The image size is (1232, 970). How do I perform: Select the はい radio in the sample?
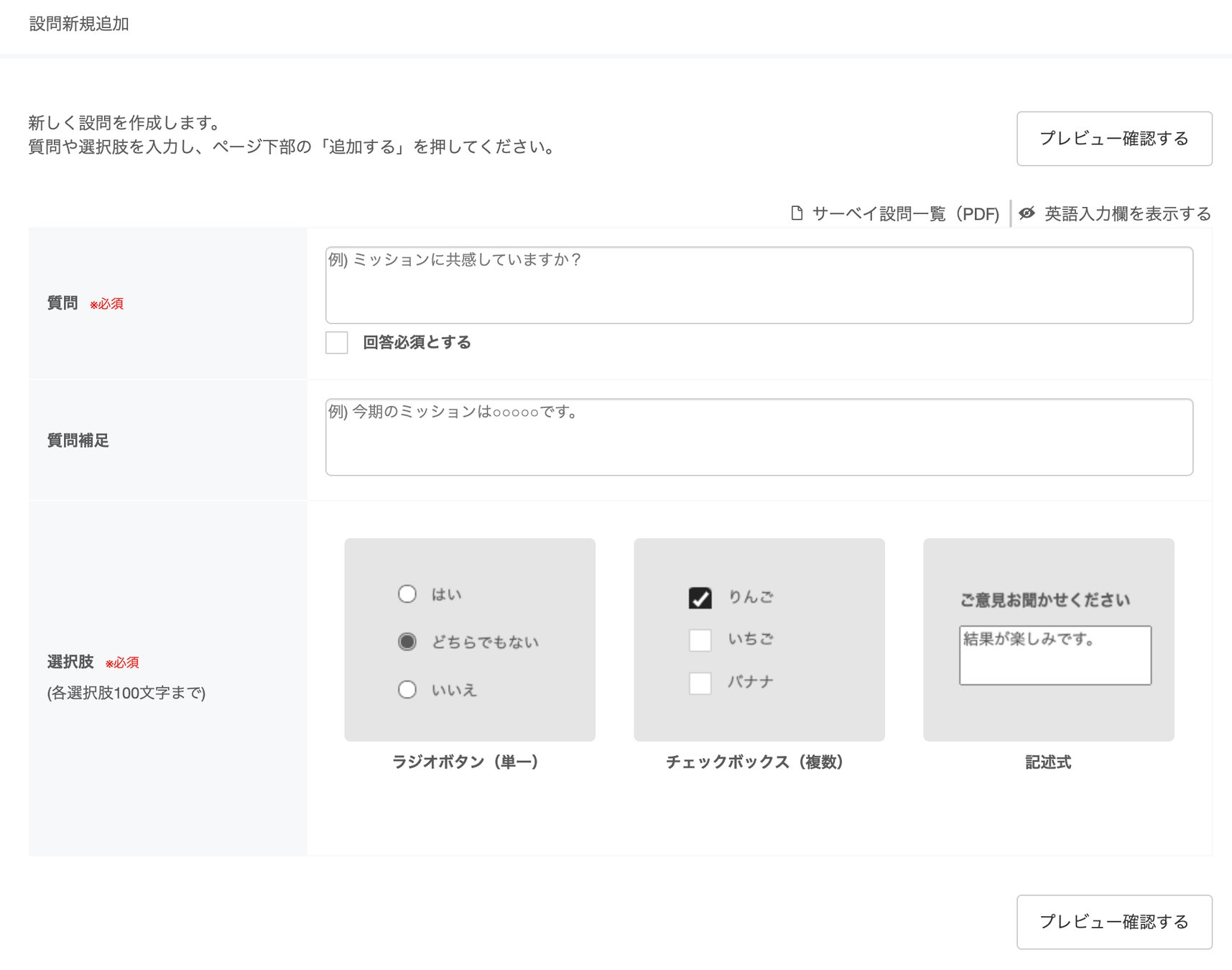click(x=407, y=594)
